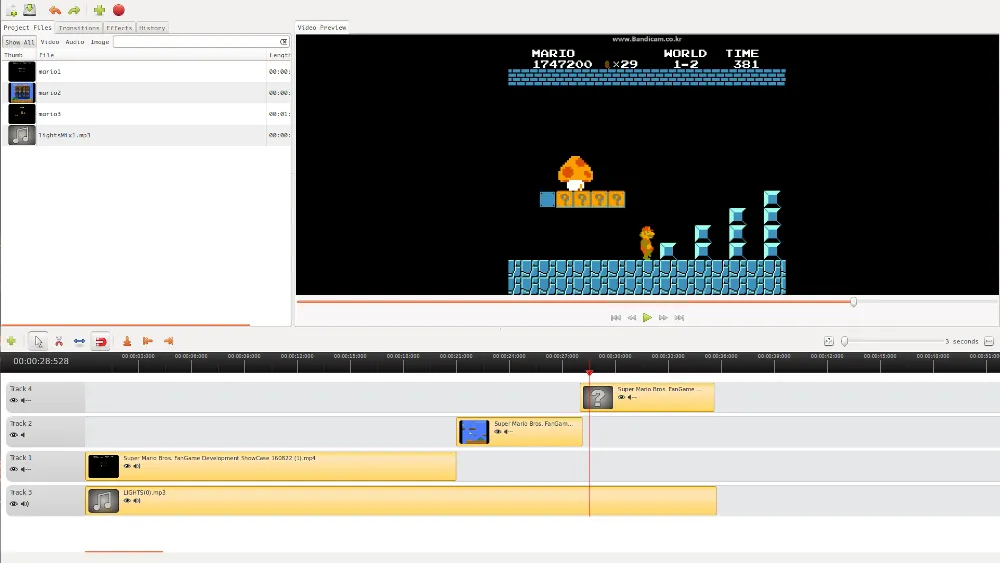Screen dimensions: 1000x563
Task: Export video with the red circle button
Action: [119, 10]
